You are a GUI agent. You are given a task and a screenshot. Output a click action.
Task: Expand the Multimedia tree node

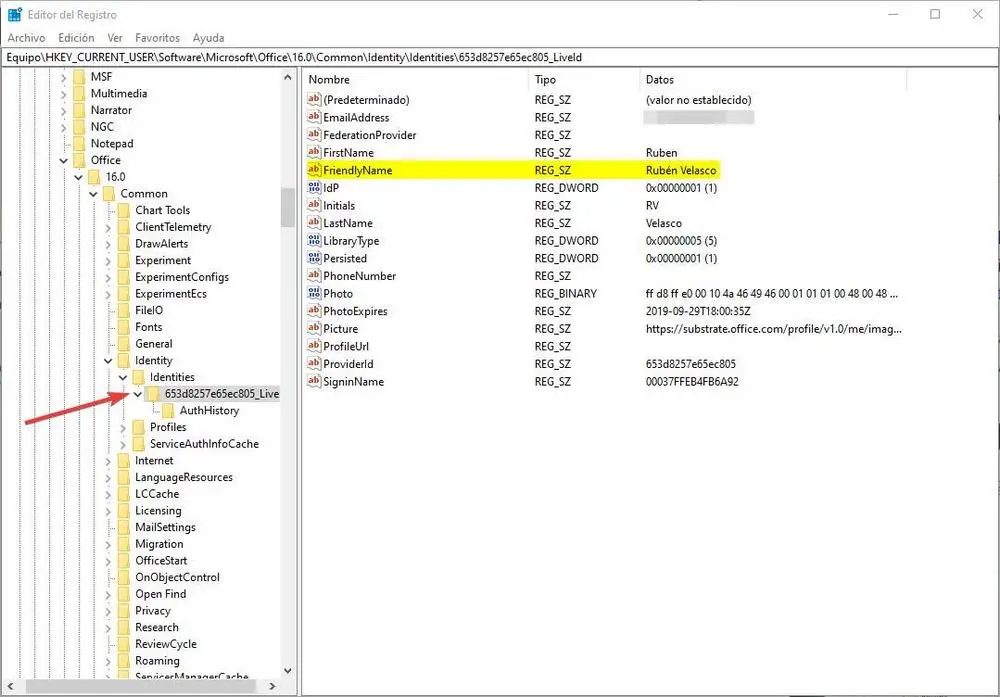[x=63, y=94]
